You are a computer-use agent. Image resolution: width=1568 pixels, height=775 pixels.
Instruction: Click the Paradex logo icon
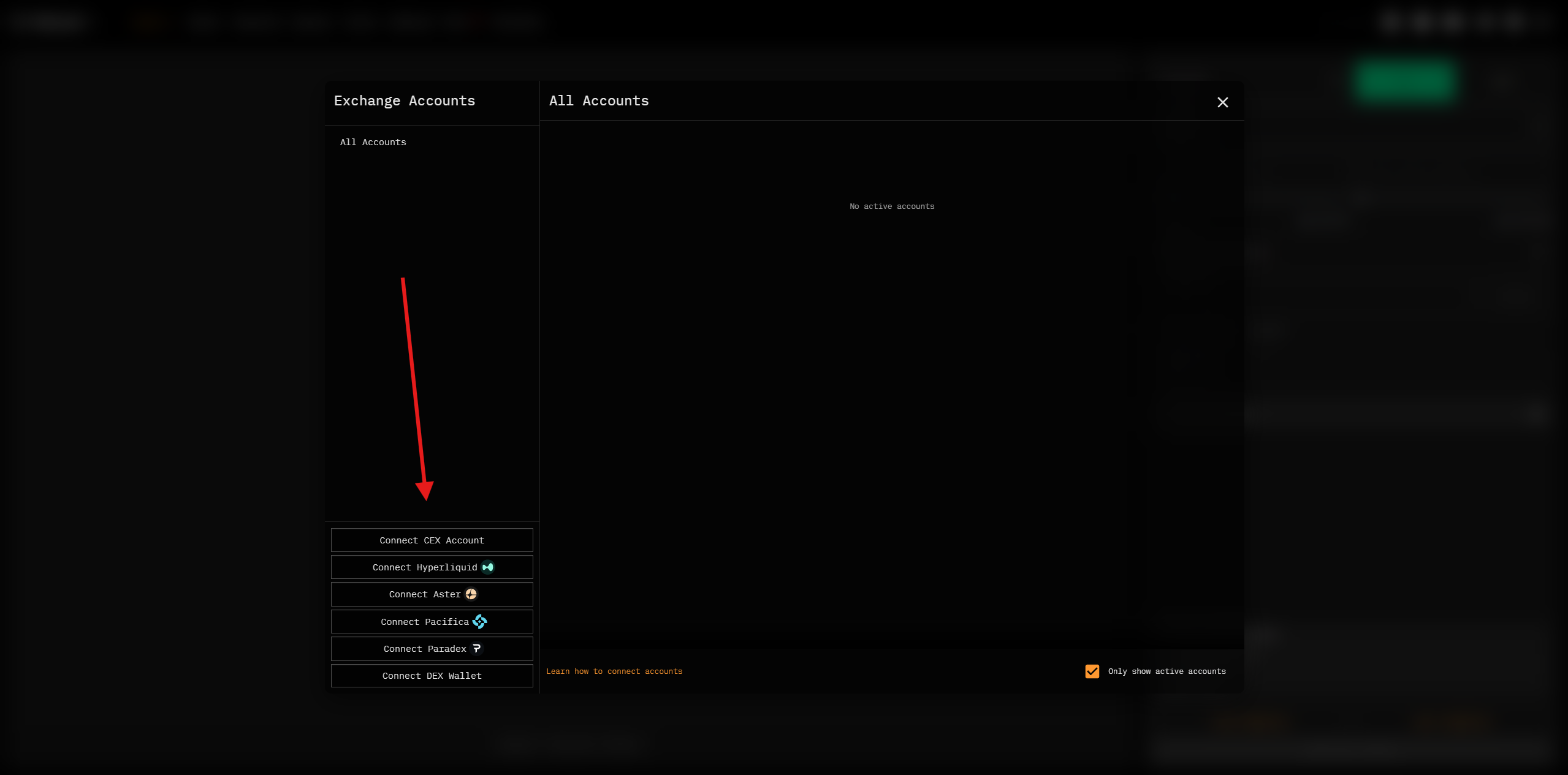point(476,649)
